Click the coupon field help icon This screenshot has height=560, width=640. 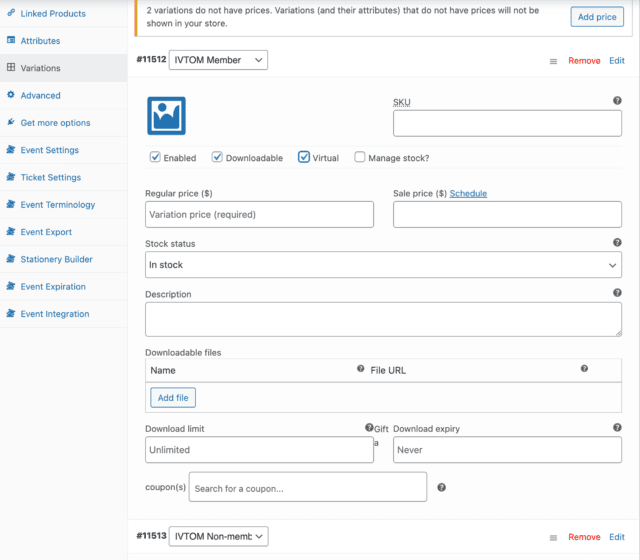[442, 488]
